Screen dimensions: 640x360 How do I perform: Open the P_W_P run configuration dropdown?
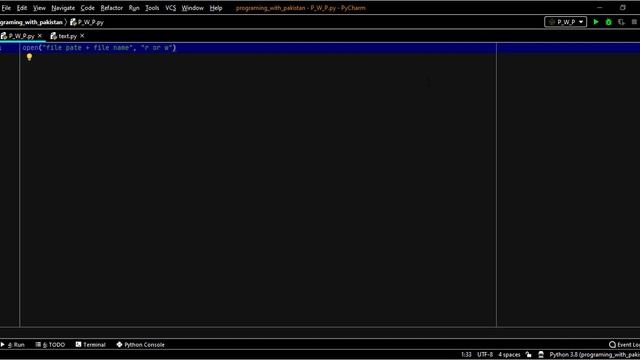(566, 22)
